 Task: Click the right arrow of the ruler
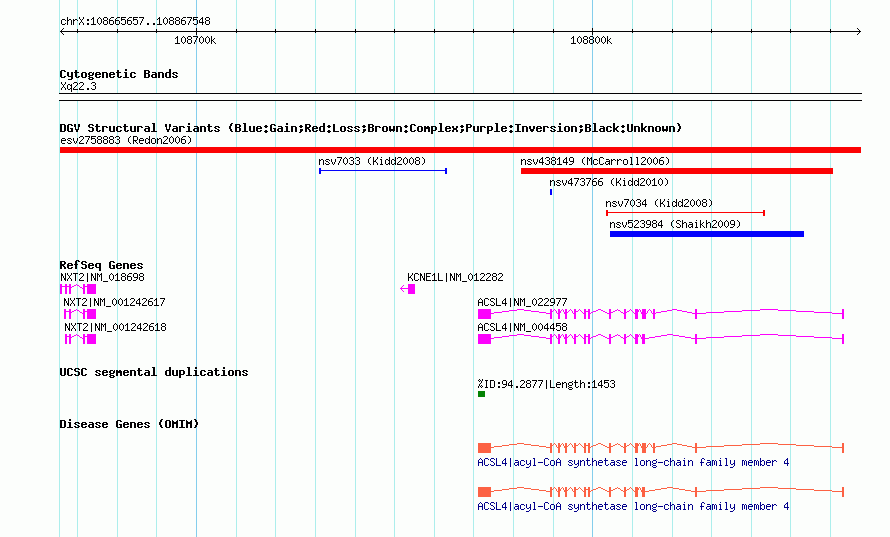coord(858,31)
